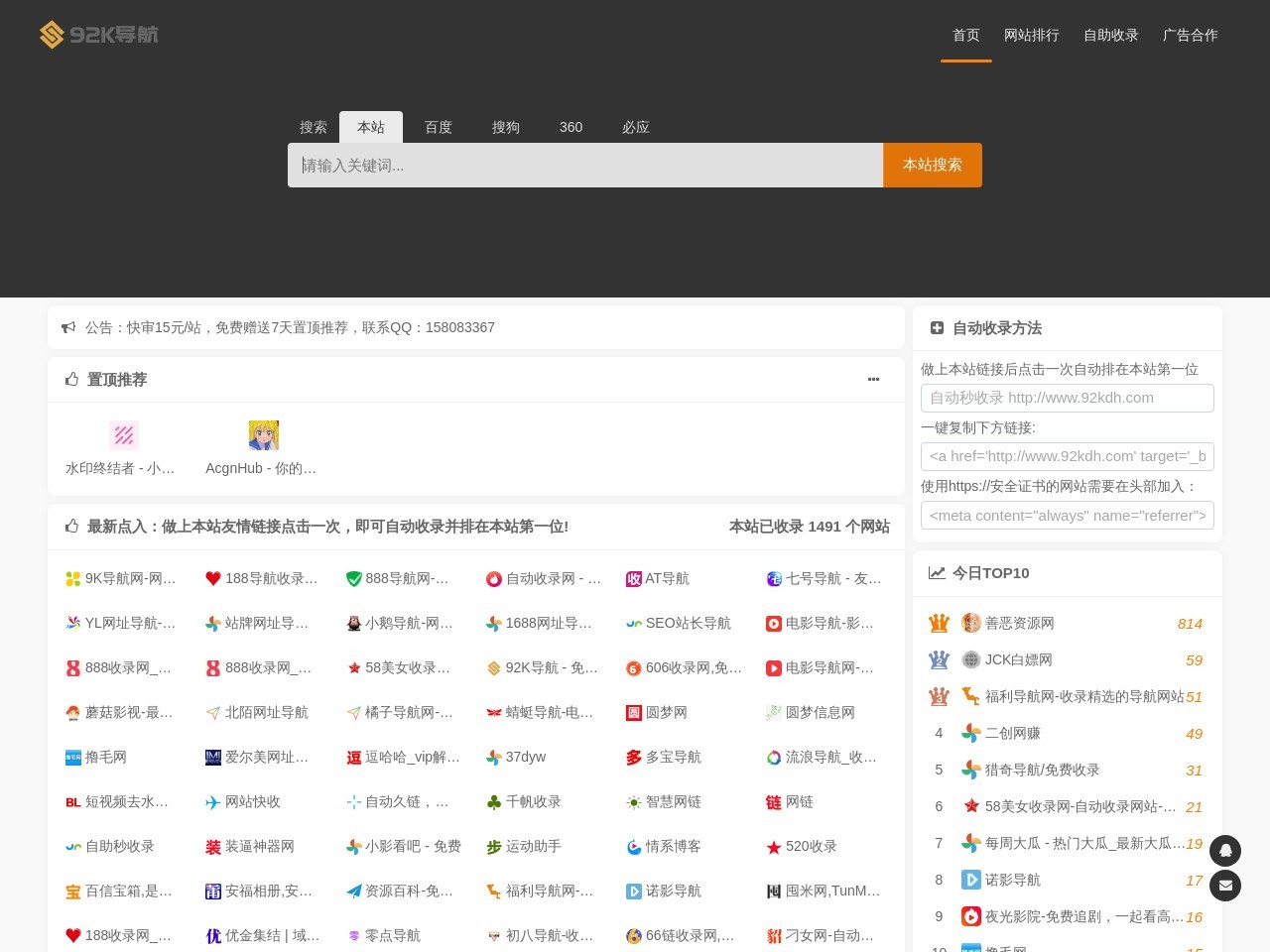The height and width of the screenshot is (952, 1270).
Task: Open 92K导航 - 免 link
Action: pyautogui.click(x=543, y=667)
